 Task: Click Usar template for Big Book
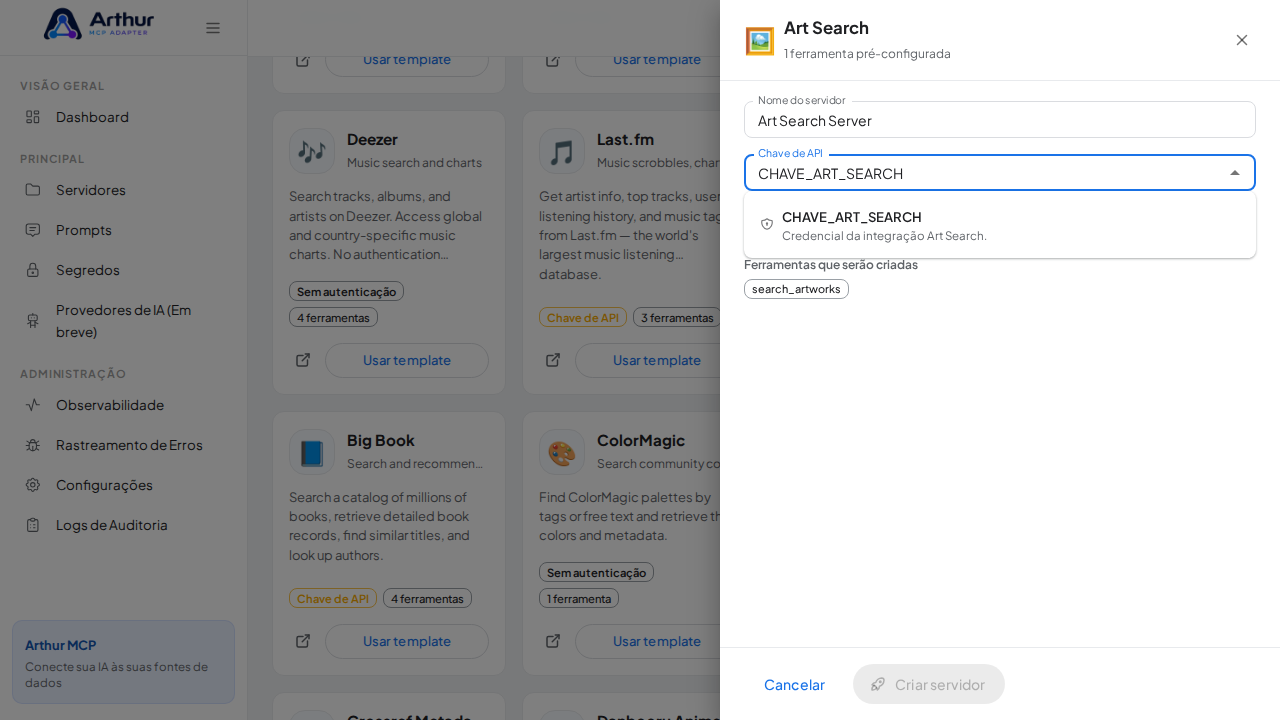(407, 641)
